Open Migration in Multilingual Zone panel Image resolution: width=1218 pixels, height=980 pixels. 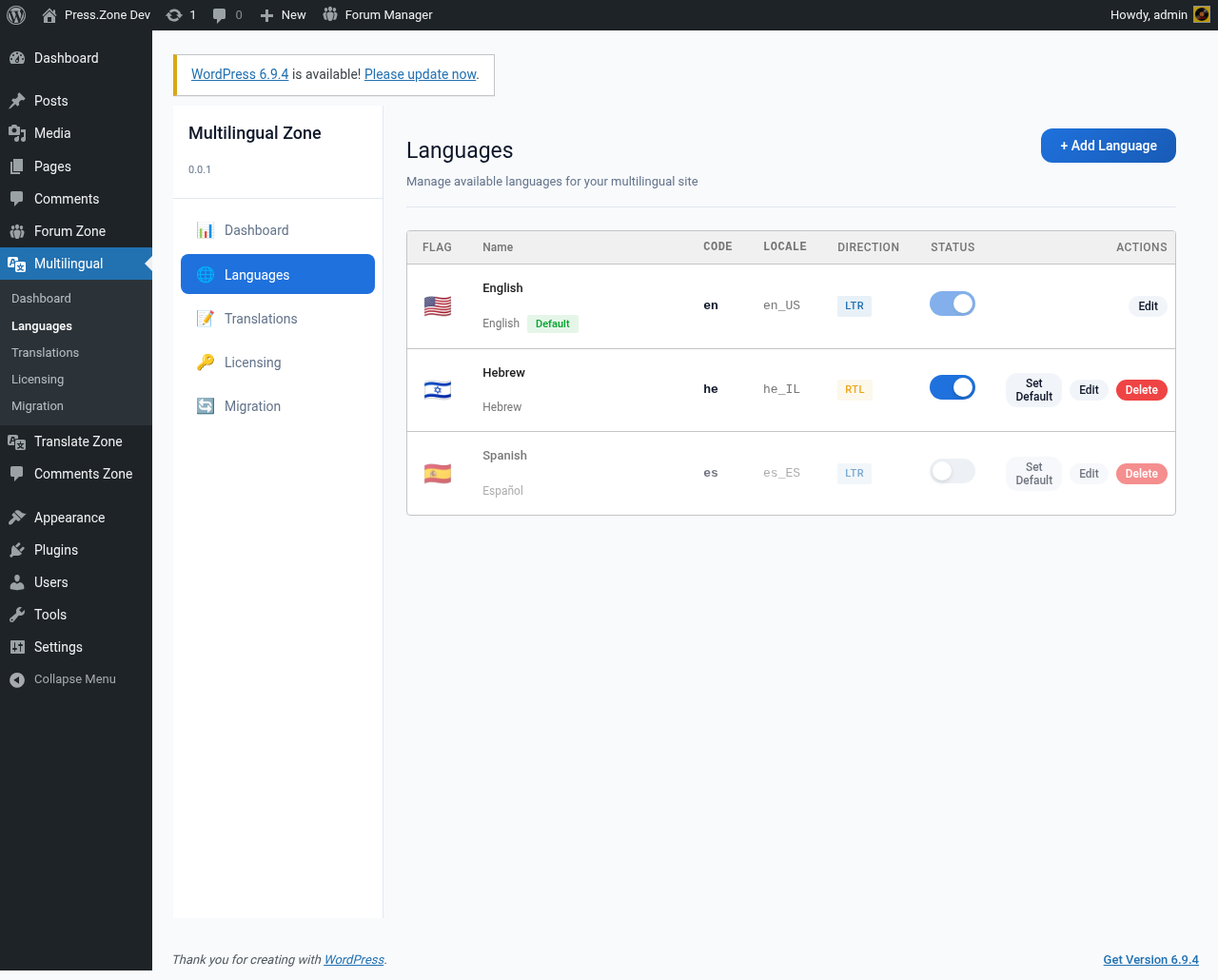[x=278, y=406]
